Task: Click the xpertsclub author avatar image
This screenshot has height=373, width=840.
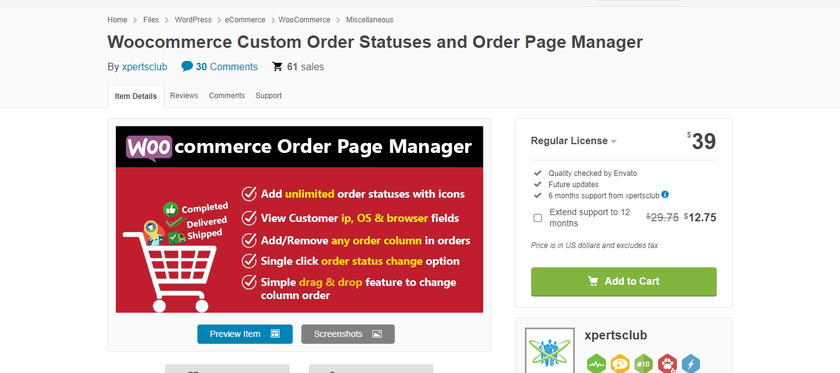Action: point(550,350)
